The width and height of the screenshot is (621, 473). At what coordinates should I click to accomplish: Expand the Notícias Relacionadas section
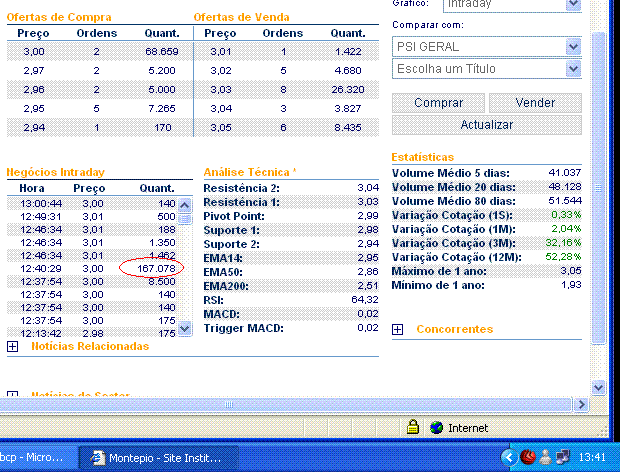[x=13, y=347]
